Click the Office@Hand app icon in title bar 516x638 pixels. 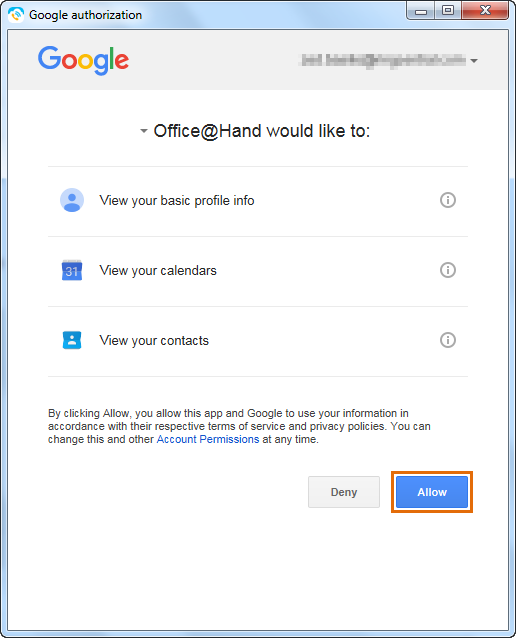(16, 15)
